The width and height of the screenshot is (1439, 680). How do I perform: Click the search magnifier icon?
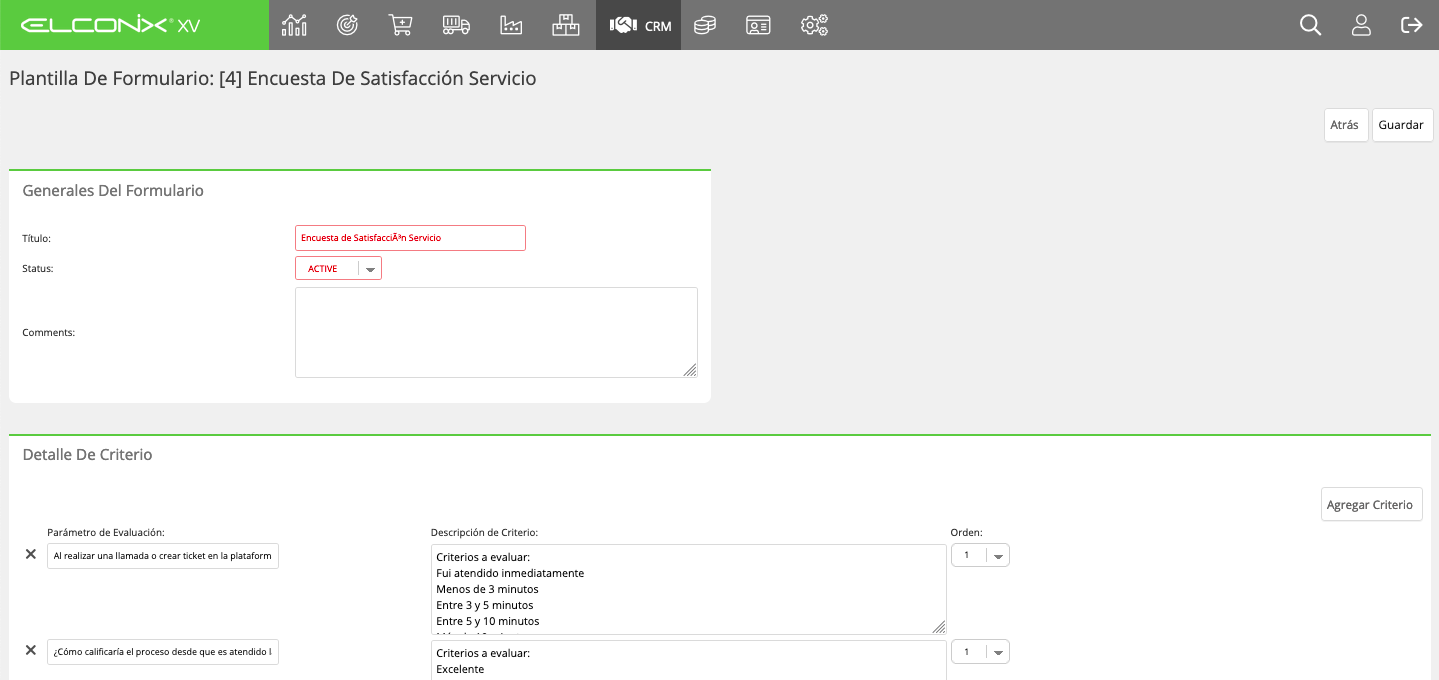pos(1310,25)
